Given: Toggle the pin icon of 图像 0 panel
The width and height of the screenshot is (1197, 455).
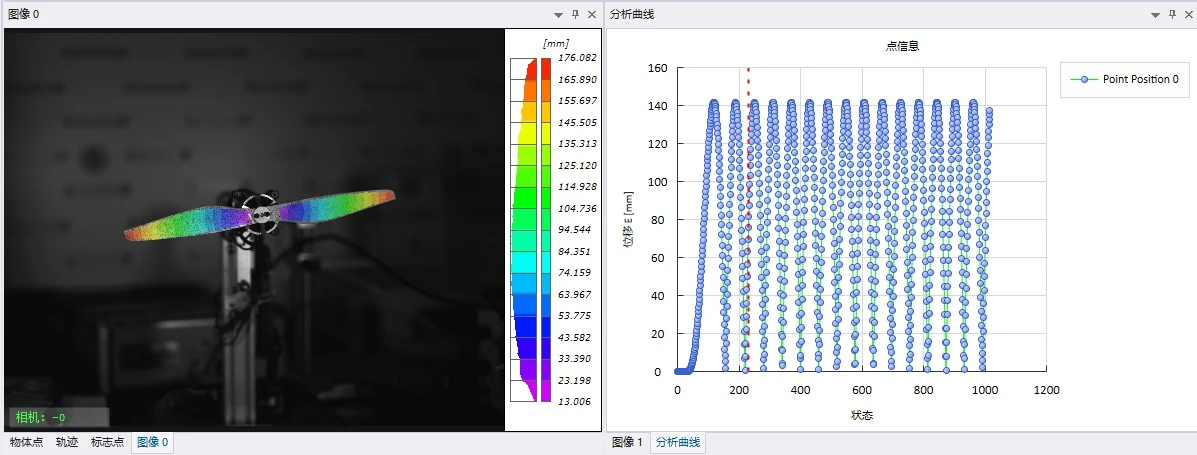Looking at the screenshot, I should pyautogui.click(x=576, y=15).
